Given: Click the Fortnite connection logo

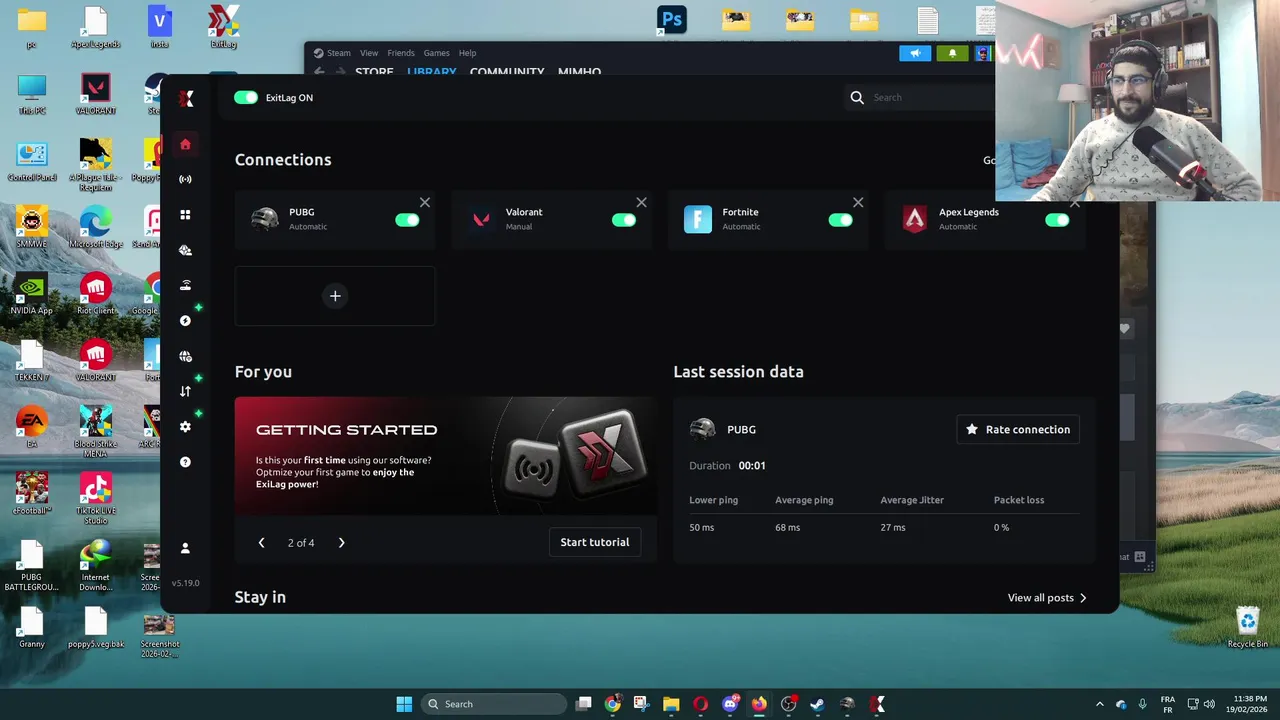Looking at the screenshot, I should 698,219.
